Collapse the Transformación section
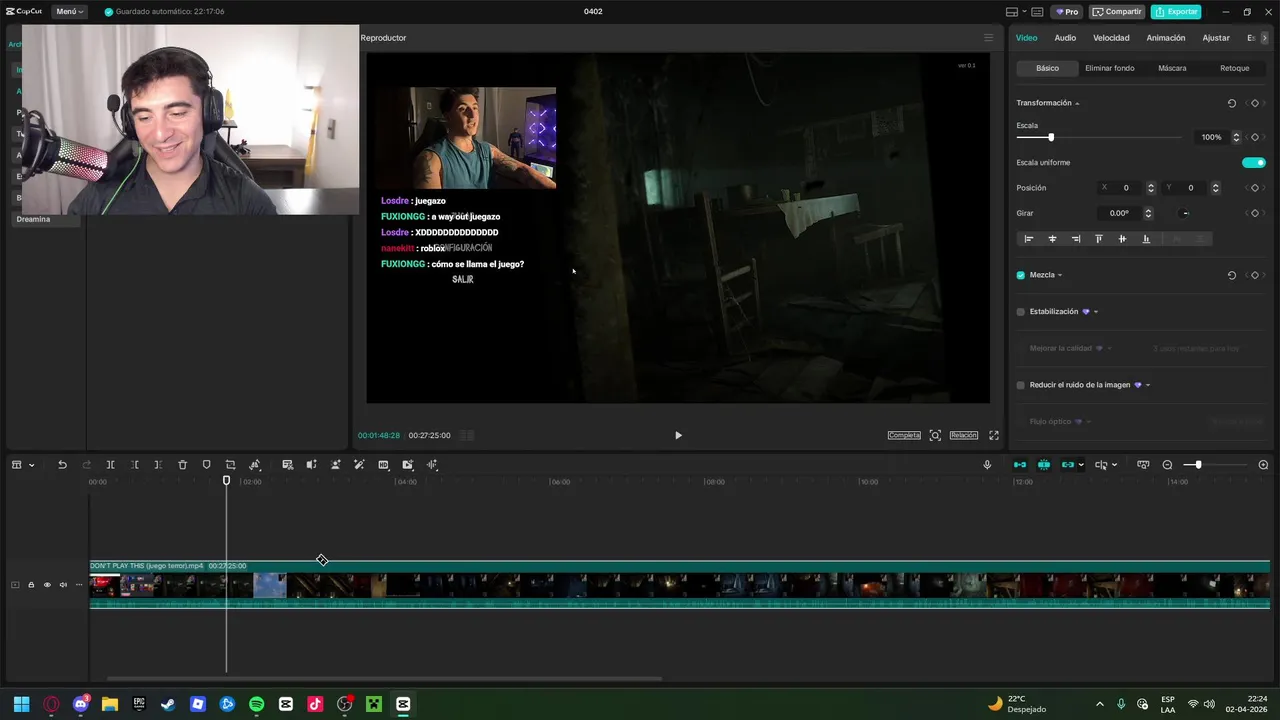This screenshot has width=1280, height=720. pyautogui.click(x=1077, y=104)
